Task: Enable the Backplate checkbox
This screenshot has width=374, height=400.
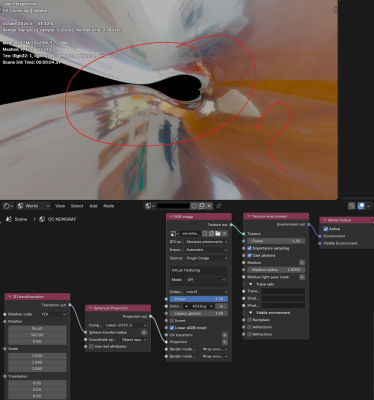Action: 249,320
